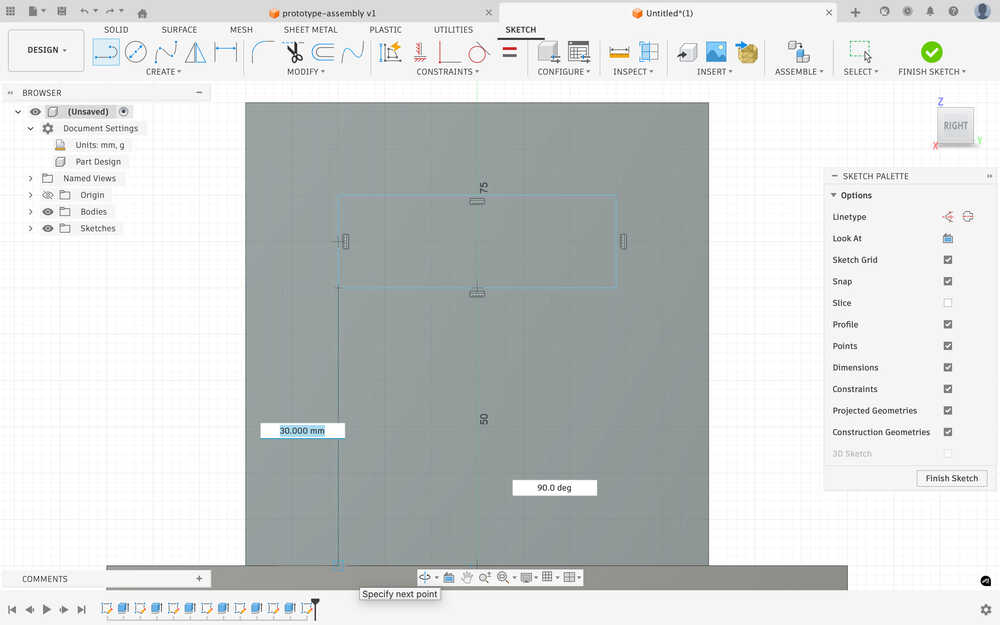The width and height of the screenshot is (1000, 625).
Task: Enable the Slice checkbox
Action: click(x=948, y=303)
